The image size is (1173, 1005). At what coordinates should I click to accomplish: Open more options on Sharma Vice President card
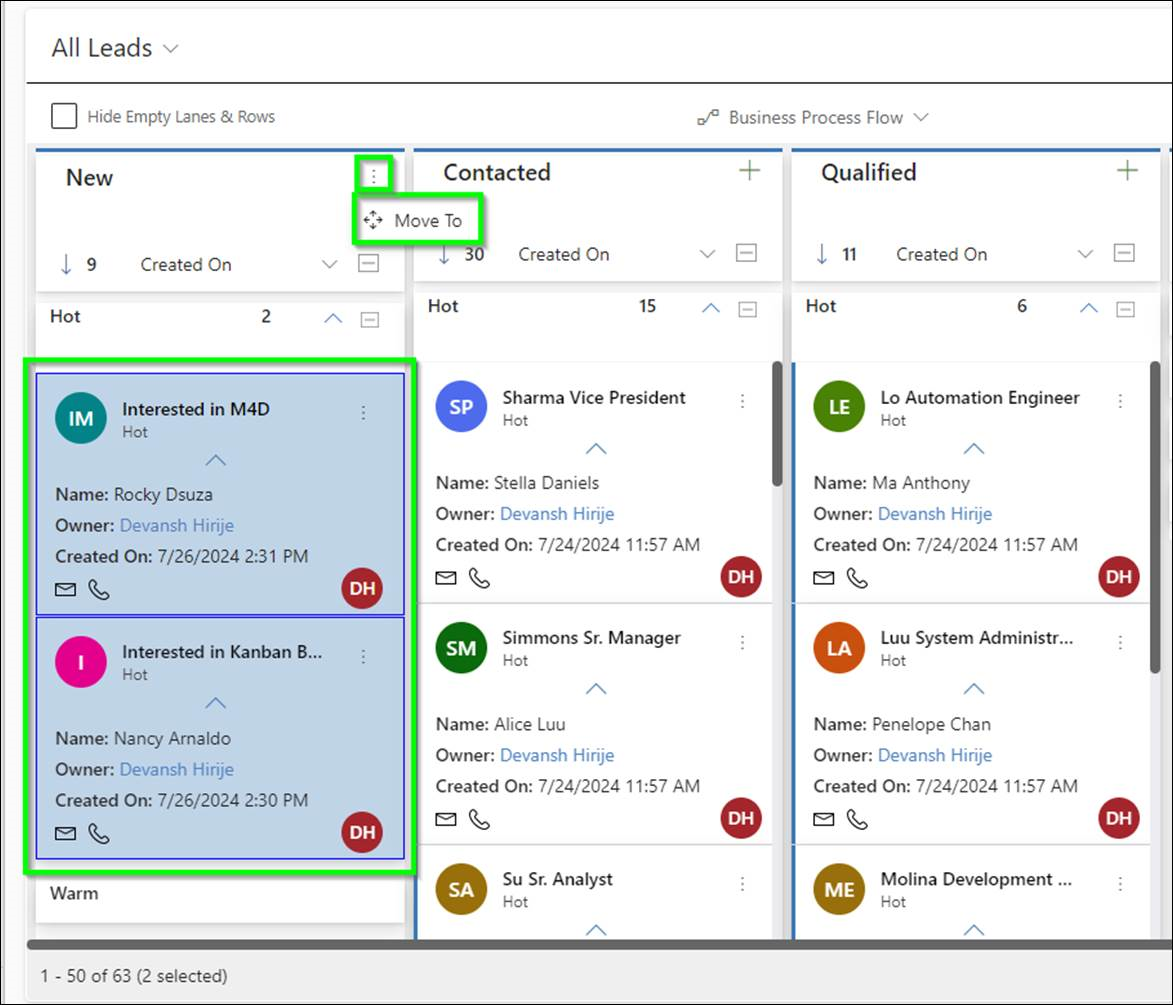(742, 401)
